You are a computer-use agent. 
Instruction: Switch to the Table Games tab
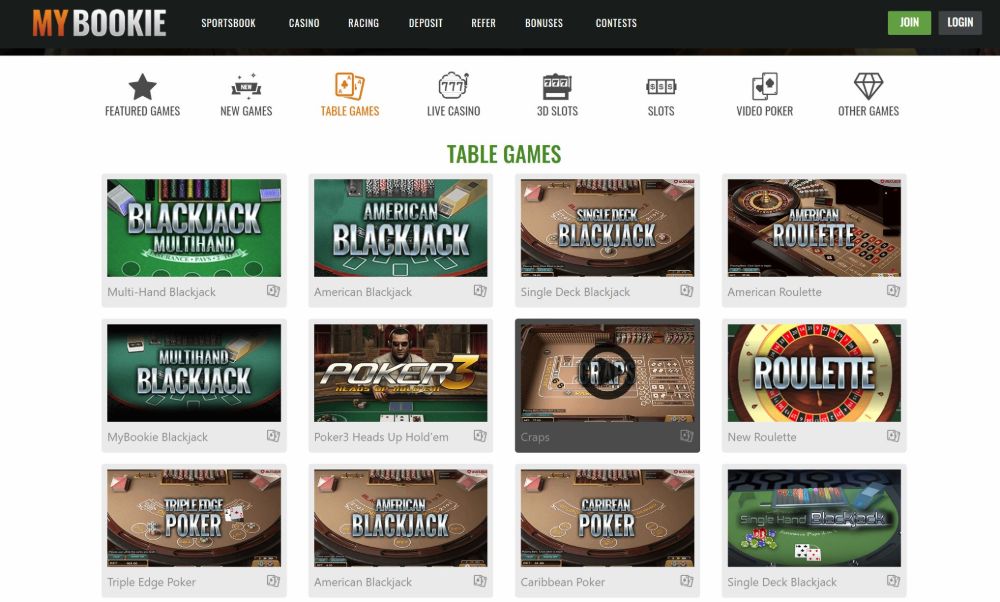[x=349, y=94]
